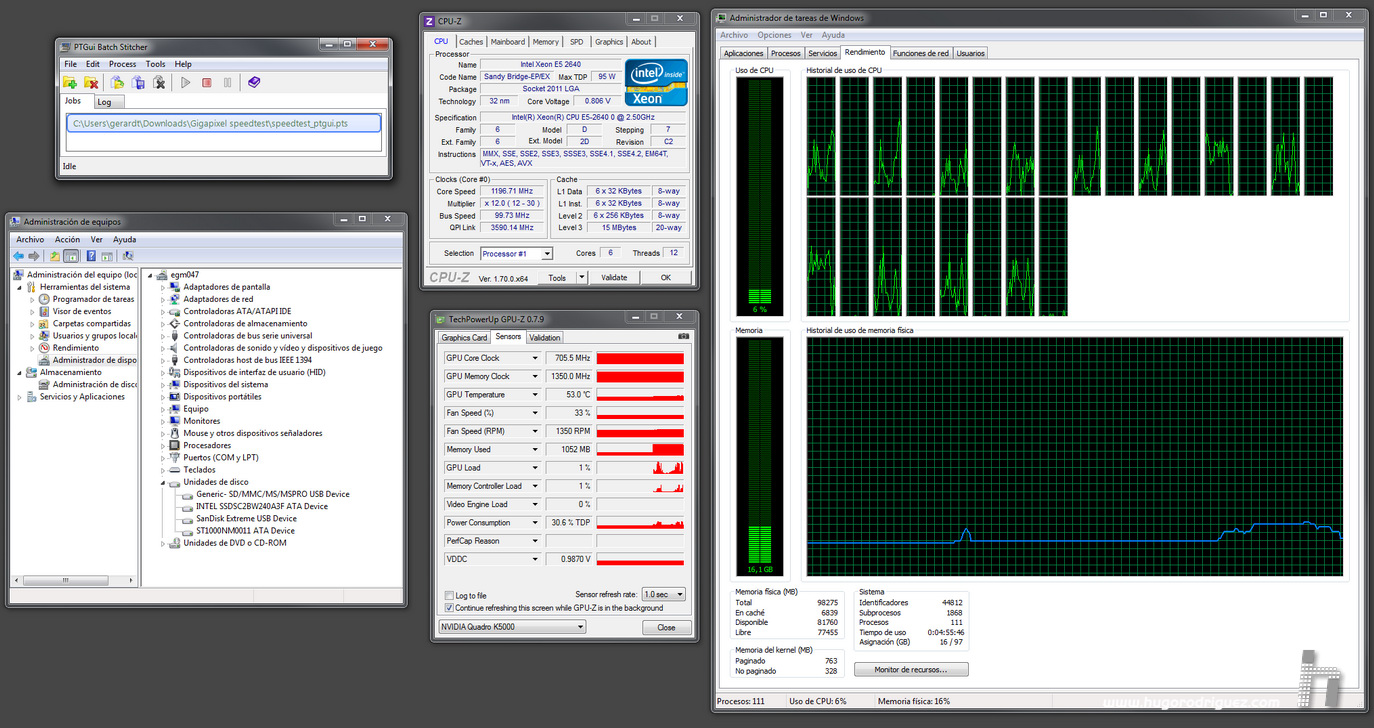
Task: Click the play (start processing) icon in PTGui
Action: click(x=185, y=83)
